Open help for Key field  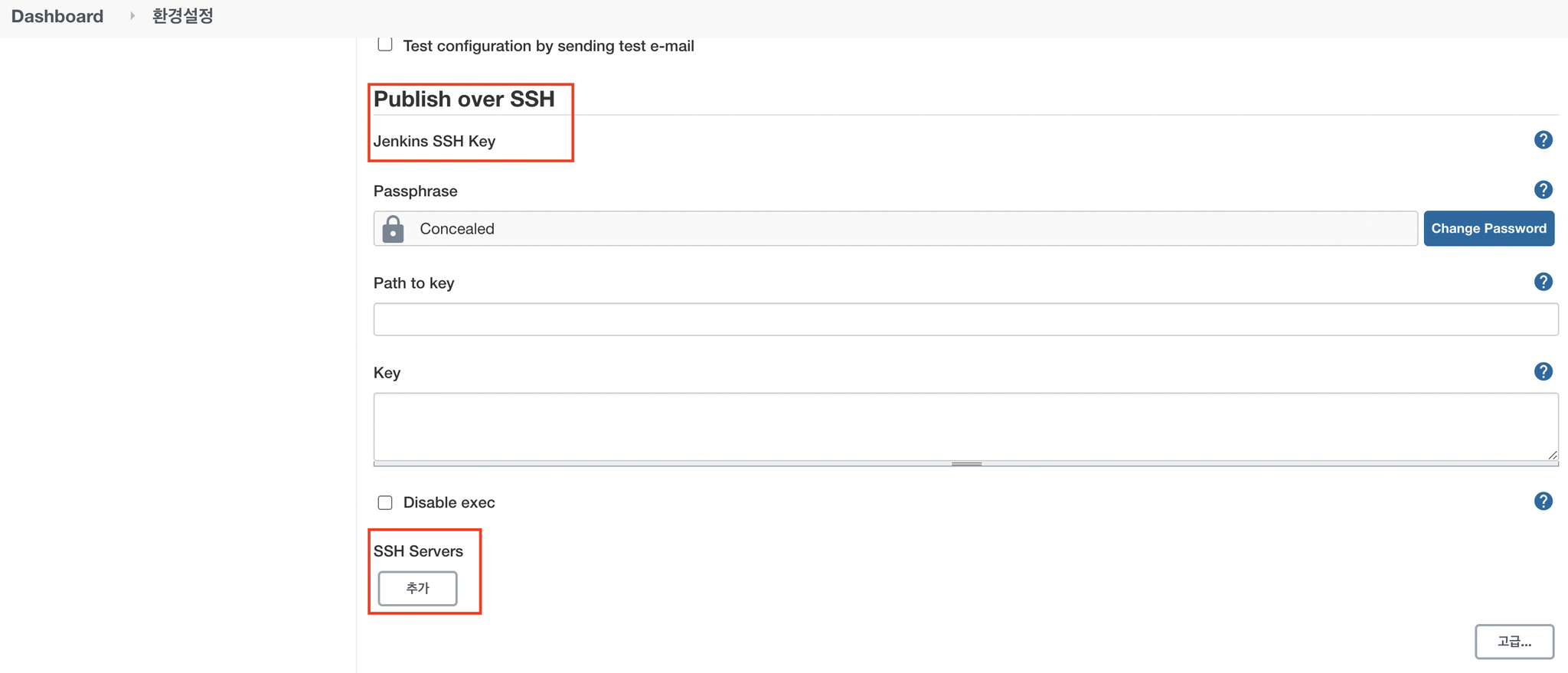coord(1543,371)
